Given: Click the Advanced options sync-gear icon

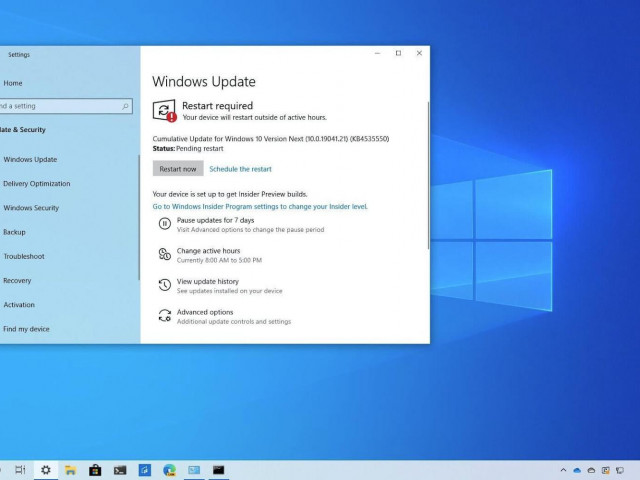Looking at the screenshot, I should 164,316.
